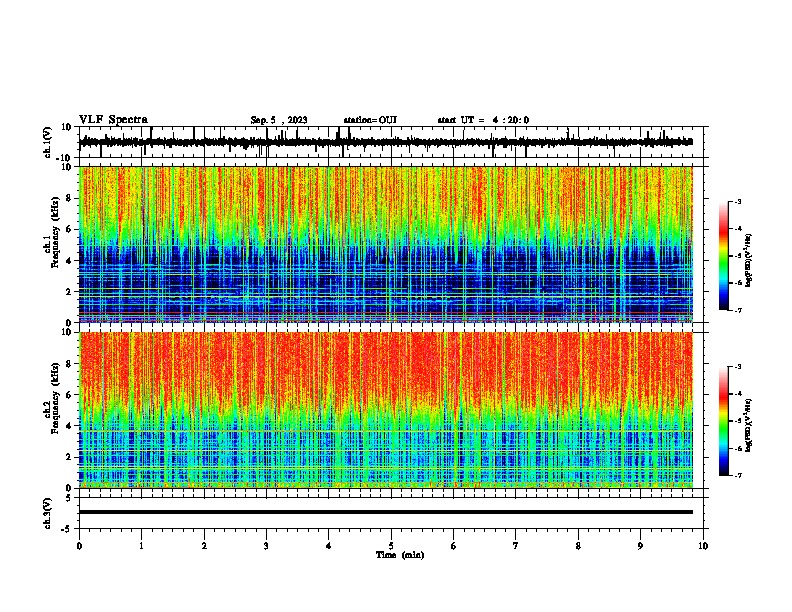Screen dimensions: 792x612
Task: Click time axis tick label "10" at the bottom
Action: tap(703, 546)
